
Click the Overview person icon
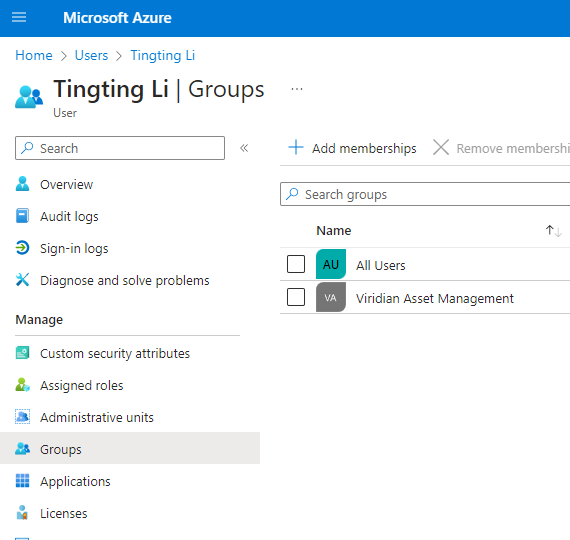(x=23, y=184)
